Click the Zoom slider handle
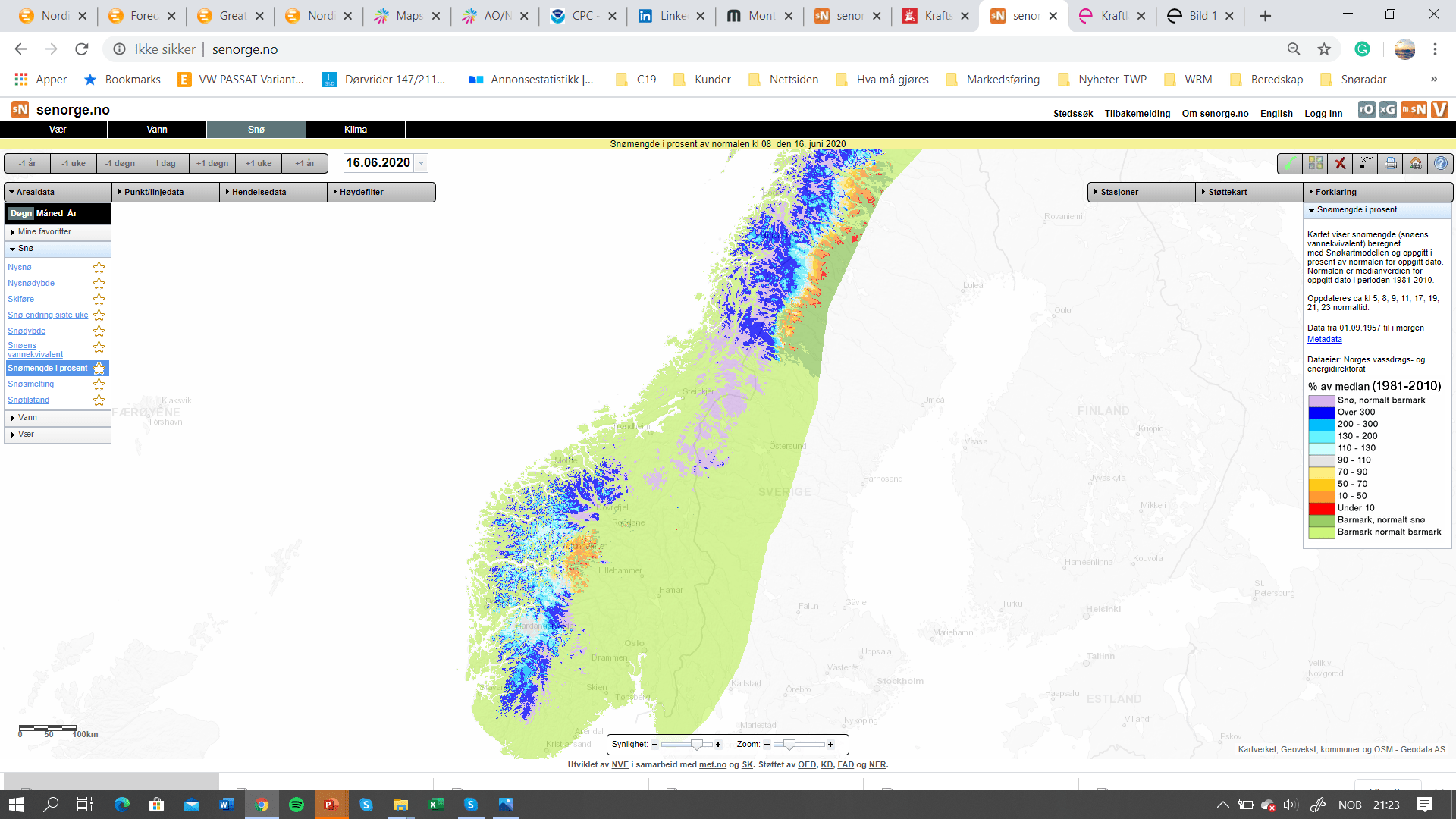 tap(789, 745)
